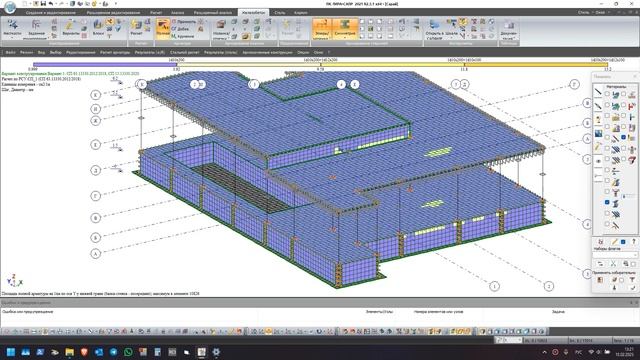Check the first left-column checkbox under Материалы
Viewport: 640px width, 360px height.
coord(607,93)
